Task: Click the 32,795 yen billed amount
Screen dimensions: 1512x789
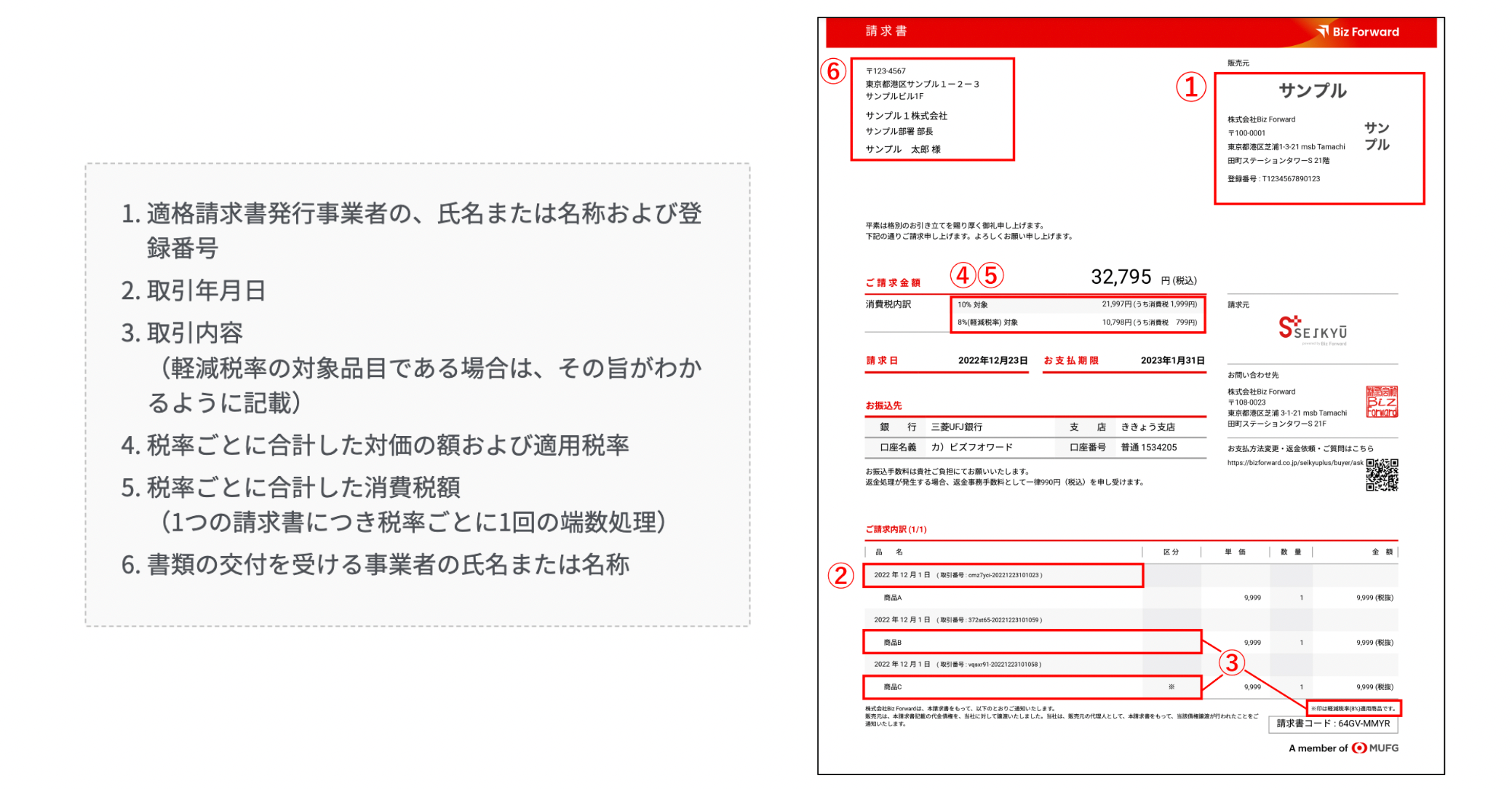Action: coord(1121,277)
